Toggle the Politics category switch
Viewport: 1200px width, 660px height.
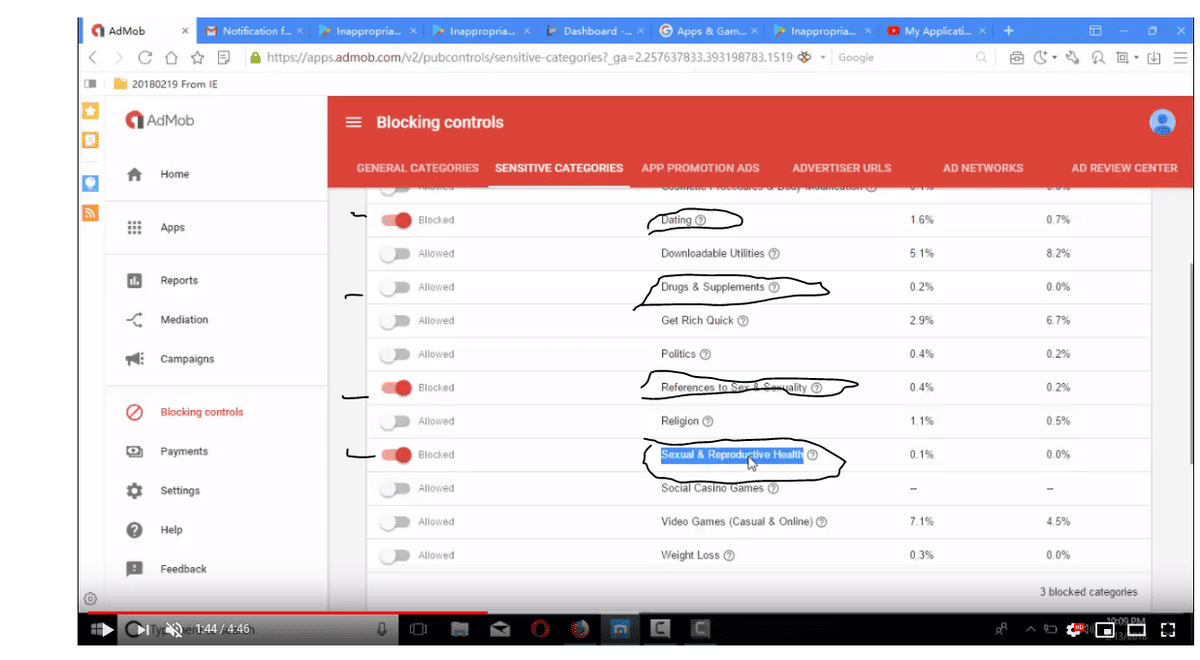point(396,354)
